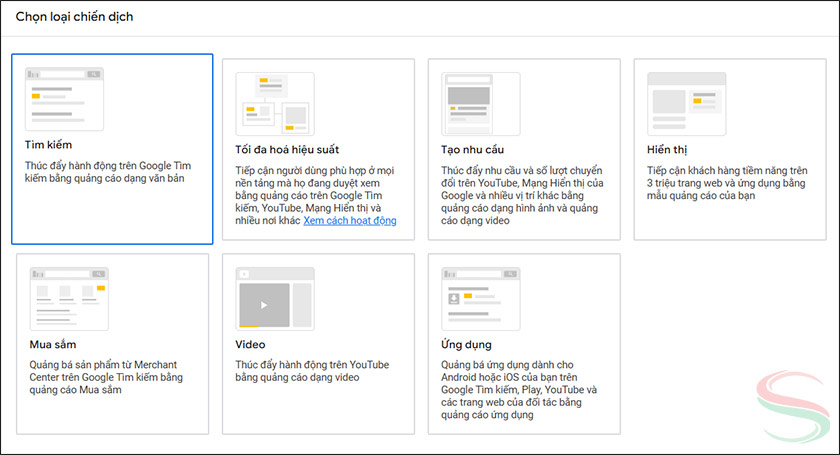Click description 'Thúc đẩy hành động trên YouTube'
This screenshot has height=455, width=840.
312,371
